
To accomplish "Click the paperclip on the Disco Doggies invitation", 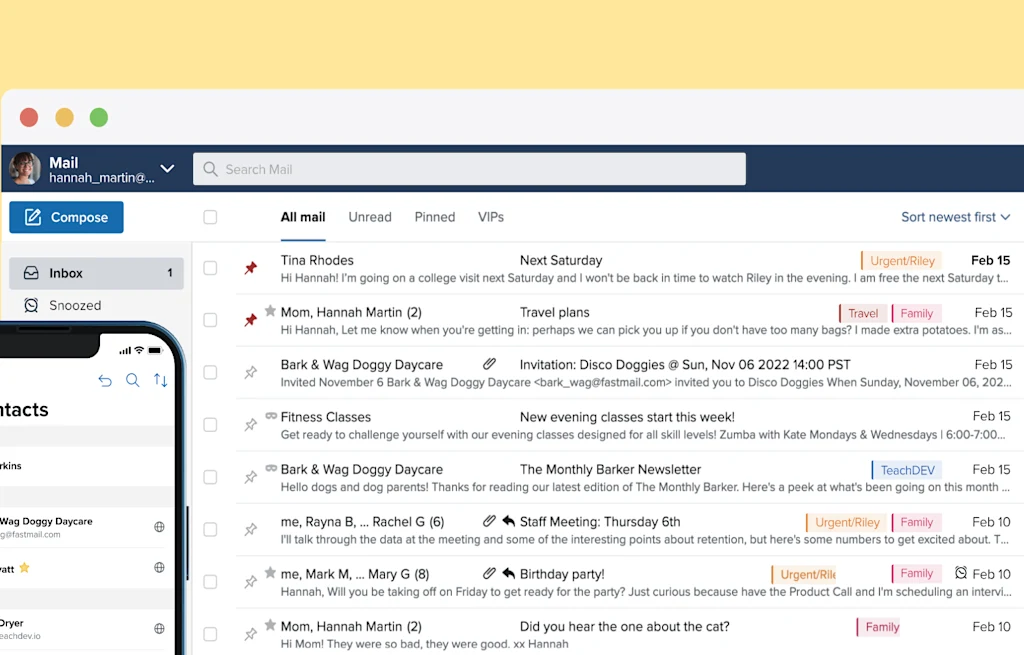I will pos(489,364).
